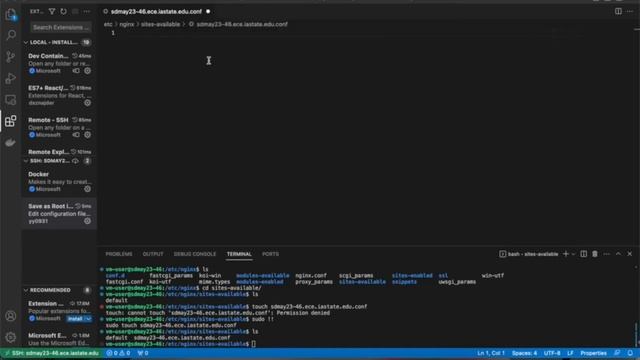Open the Search view in the activity bar
Image resolution: width=640 pixels, height=360 pixels.
tap(11, 35)
